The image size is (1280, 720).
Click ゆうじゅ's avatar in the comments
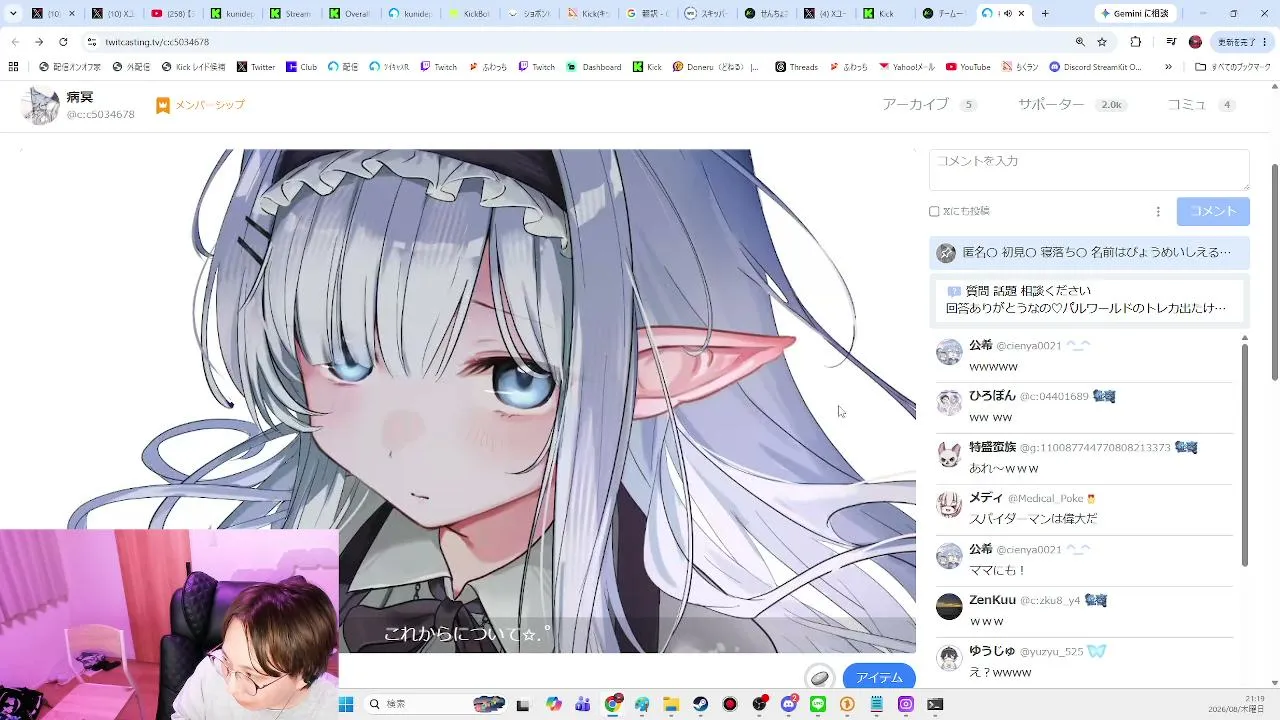coord(949,657)
